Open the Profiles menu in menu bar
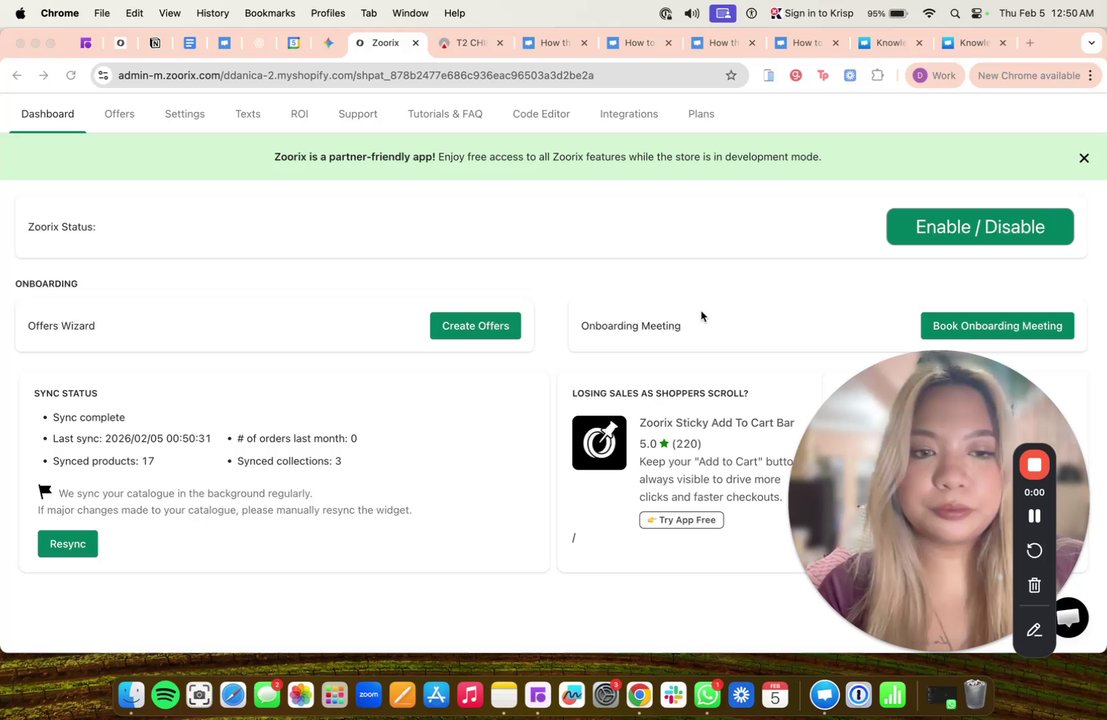Image resolution: width=1107 pixels, height=720 pixels. tap(328, 13)
